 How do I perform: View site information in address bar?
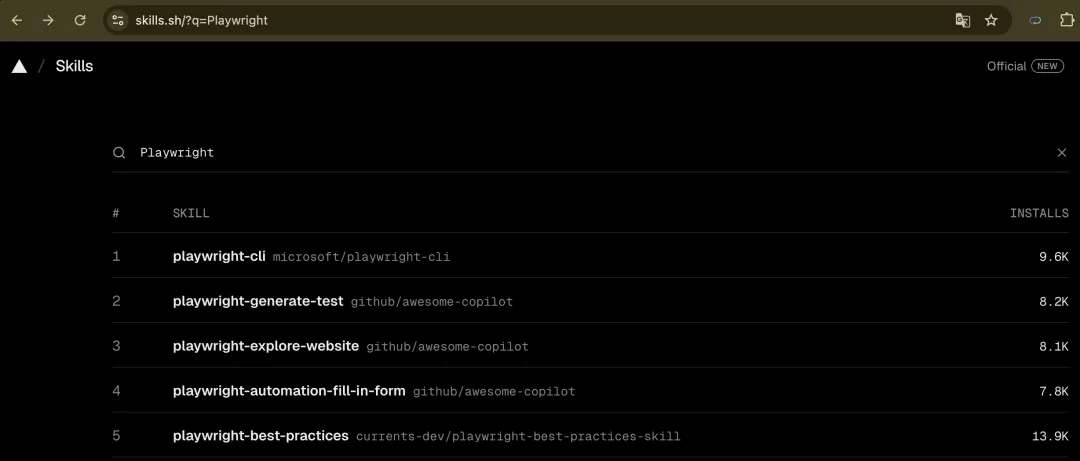(x=118, y=20)
